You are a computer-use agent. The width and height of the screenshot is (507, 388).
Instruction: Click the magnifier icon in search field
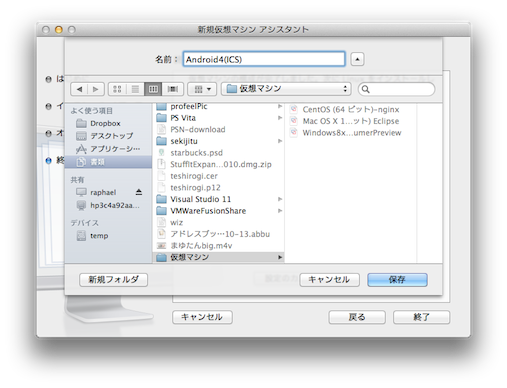(366, 89)
